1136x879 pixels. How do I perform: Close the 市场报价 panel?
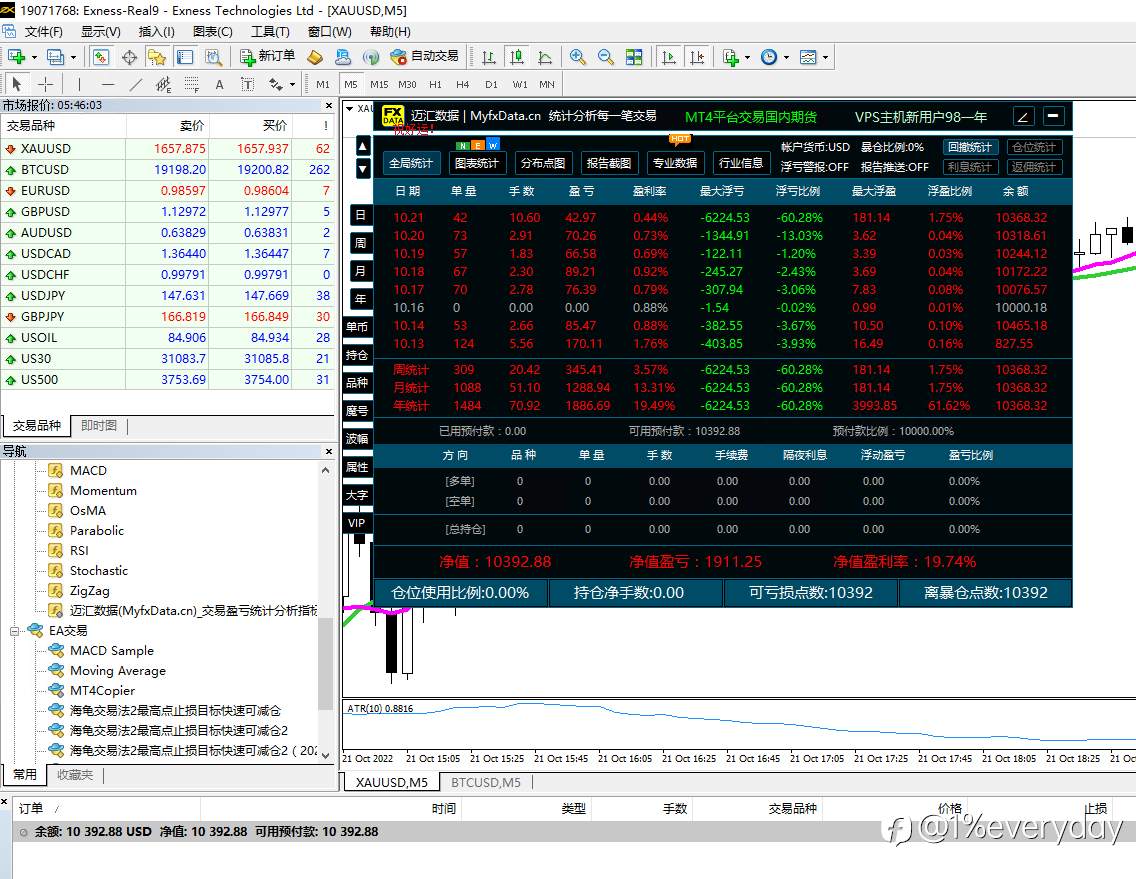(329, 105)
